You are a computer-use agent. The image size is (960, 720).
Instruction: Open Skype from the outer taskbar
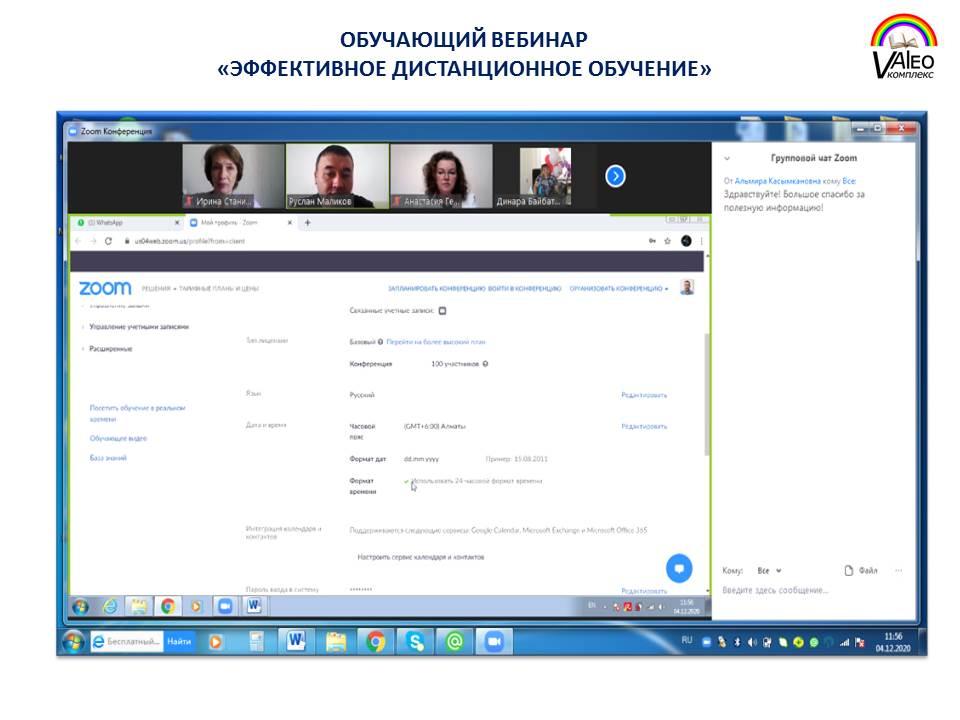pyautogui.click(x=415, y=642)
